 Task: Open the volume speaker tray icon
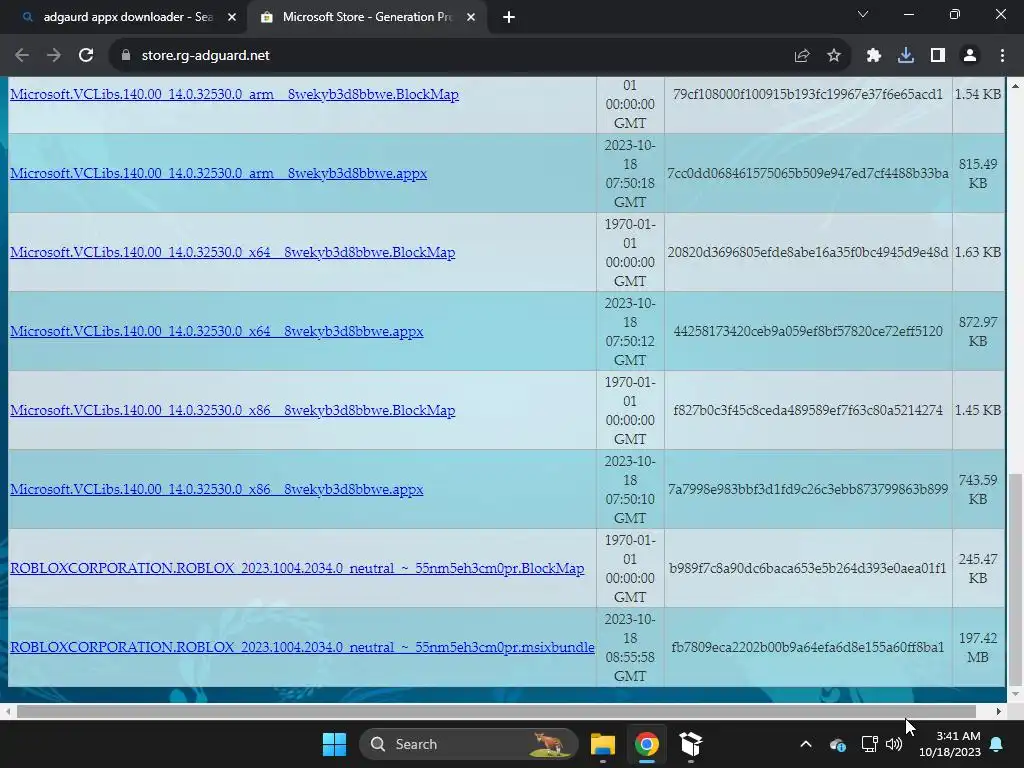[894, 744]
